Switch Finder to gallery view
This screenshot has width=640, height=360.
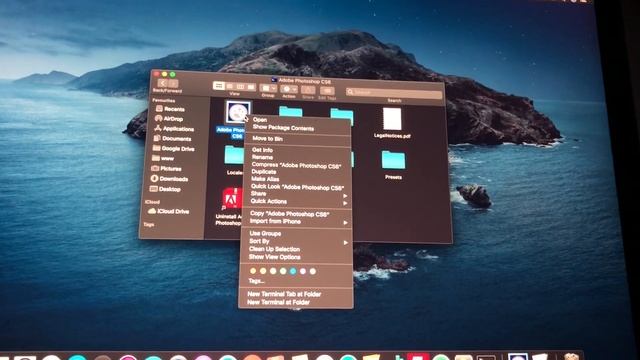251,87
